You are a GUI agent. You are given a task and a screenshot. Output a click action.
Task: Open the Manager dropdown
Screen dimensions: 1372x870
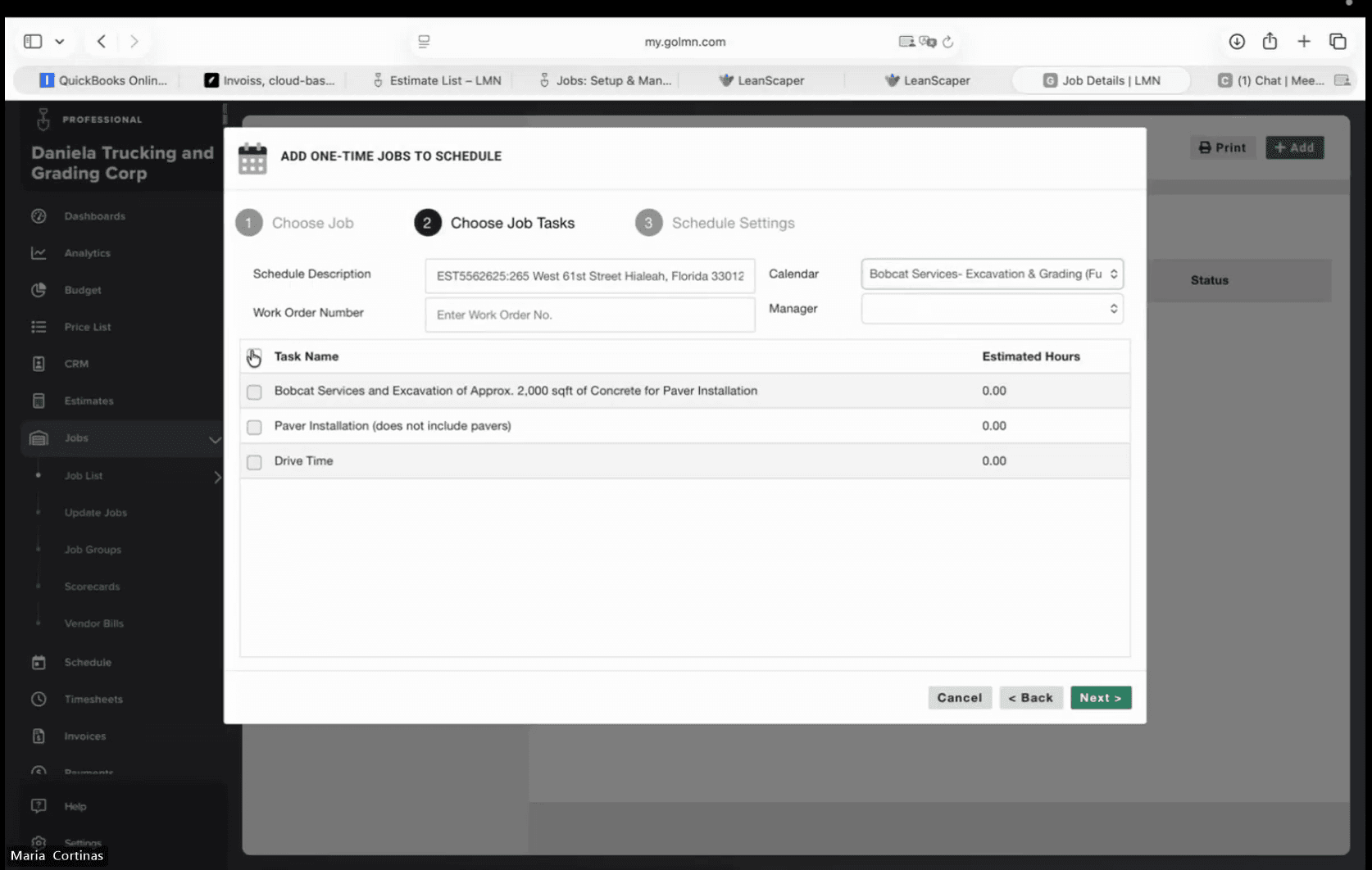click(x=992, y=309)
